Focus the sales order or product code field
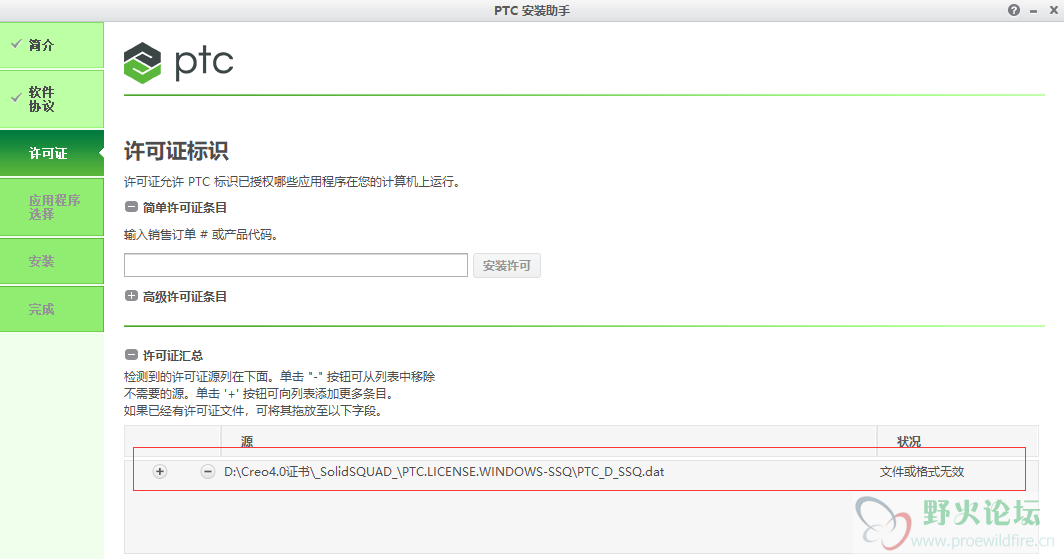 tap(296, 265)
